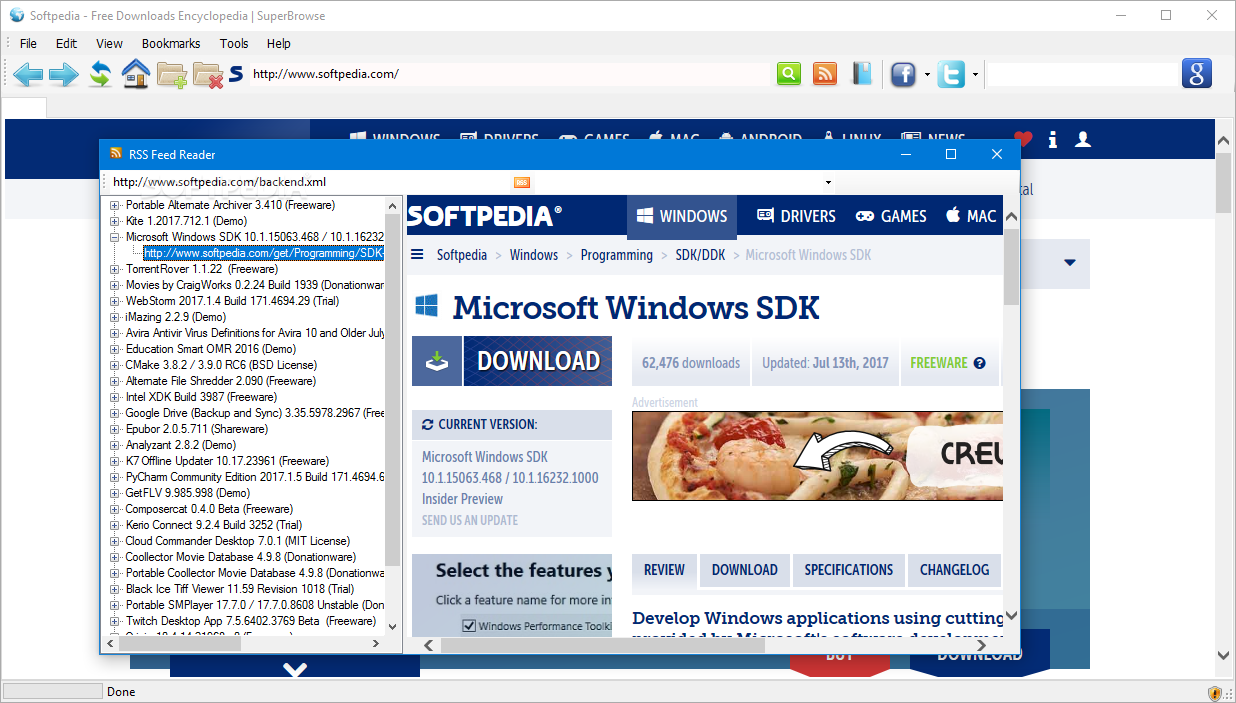Screen dimensions: 1236x703
Task: Open the Programming breadcrumb link
Action: coord(616,255)
